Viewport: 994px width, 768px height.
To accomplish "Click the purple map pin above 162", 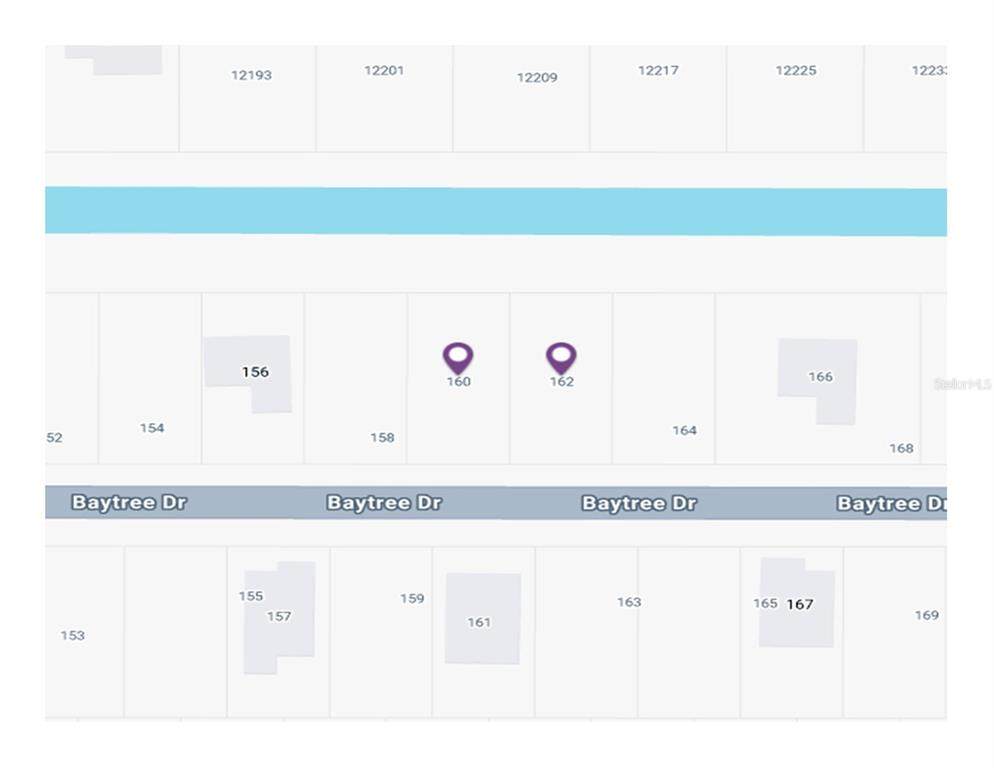I will [x=561, y=357].
